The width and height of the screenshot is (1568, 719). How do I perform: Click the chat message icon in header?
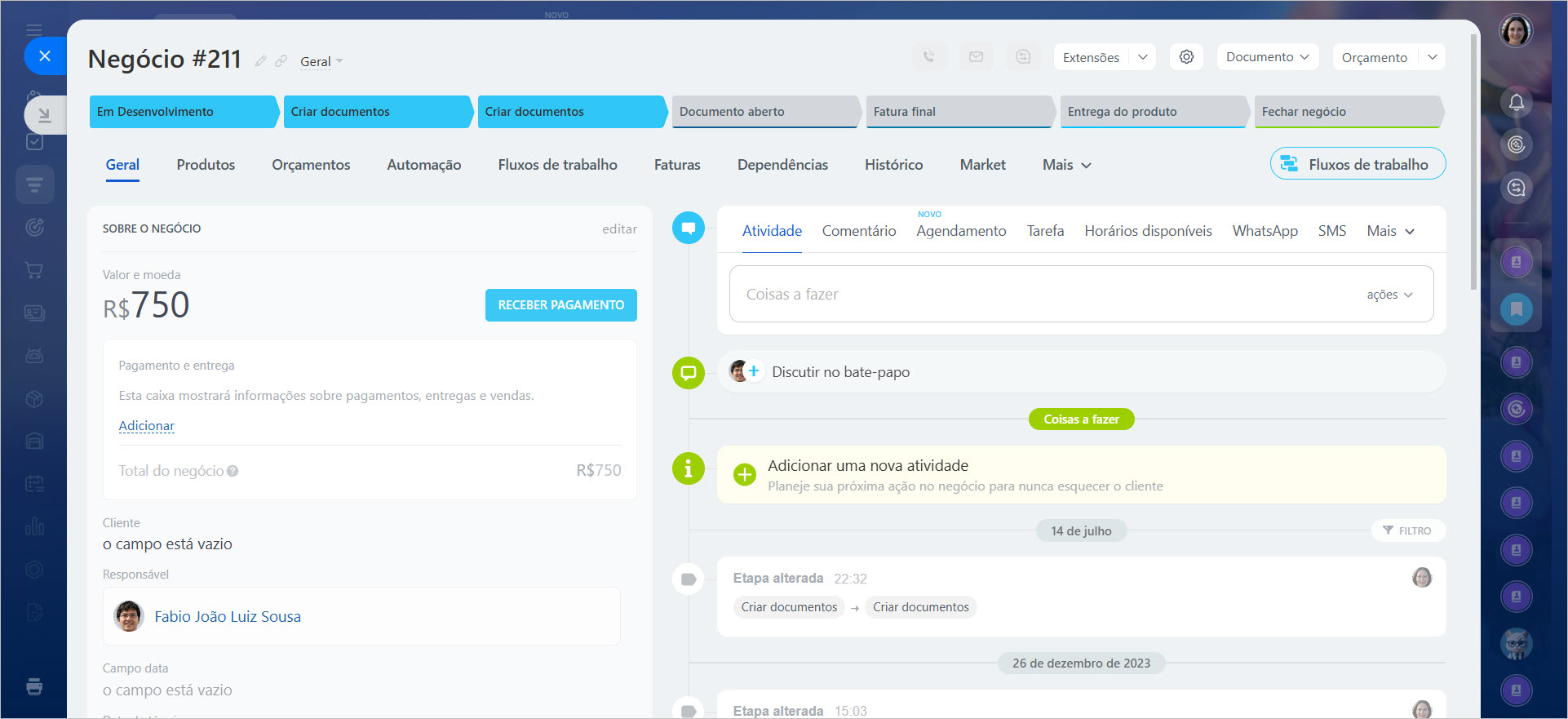1023,57
